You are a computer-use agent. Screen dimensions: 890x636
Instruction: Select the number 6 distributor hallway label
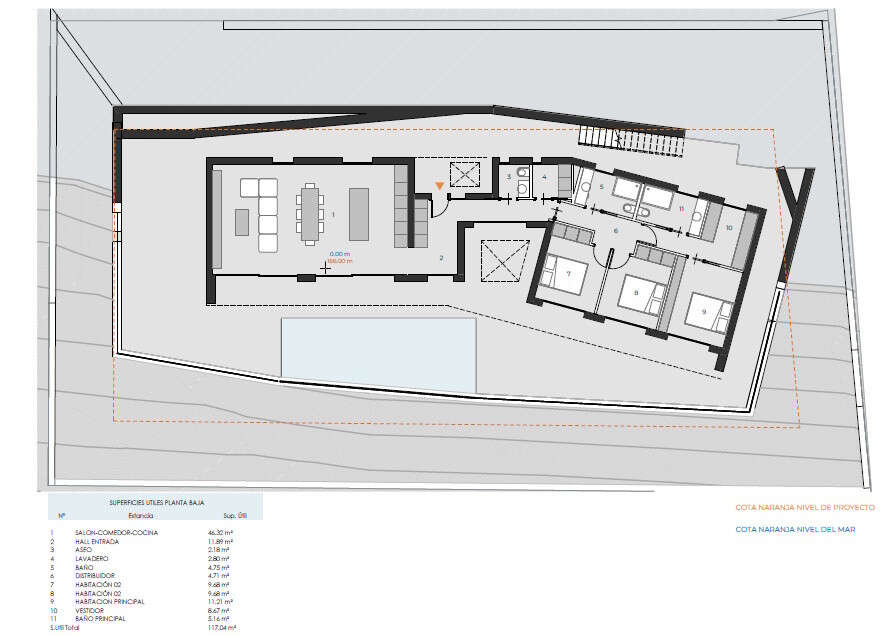[x=616, y=231]
